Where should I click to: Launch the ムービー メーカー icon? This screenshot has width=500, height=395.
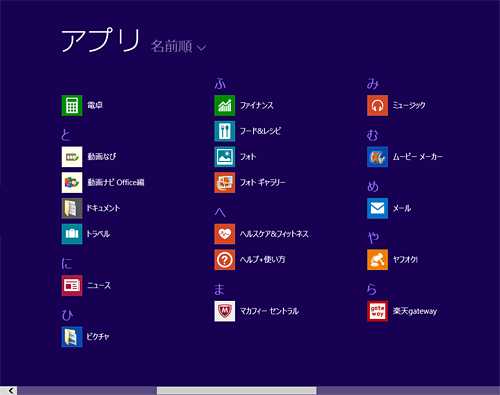pyautogui.click(x=377, y=157)
